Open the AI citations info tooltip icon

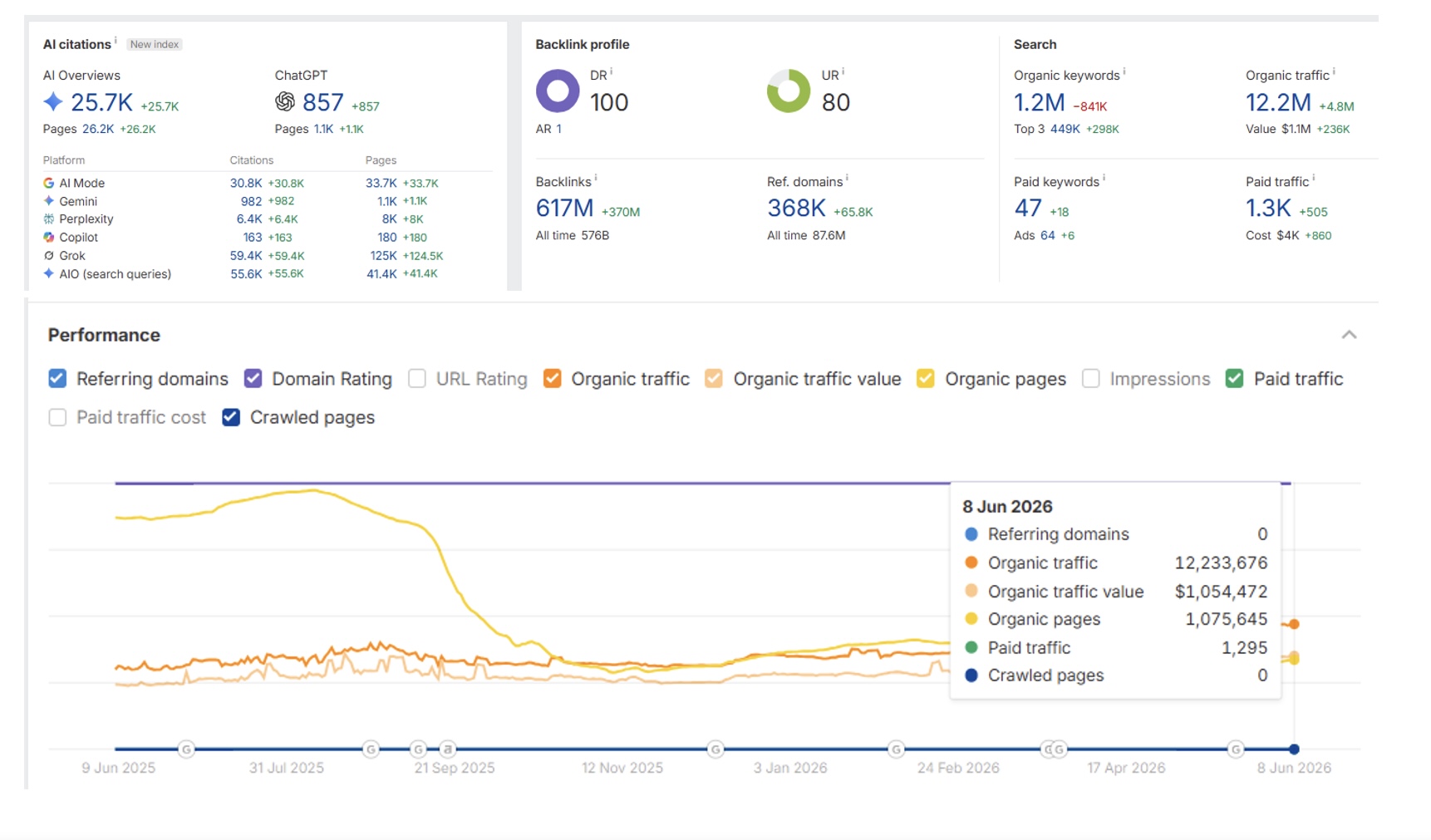click(x=116, y=40)
